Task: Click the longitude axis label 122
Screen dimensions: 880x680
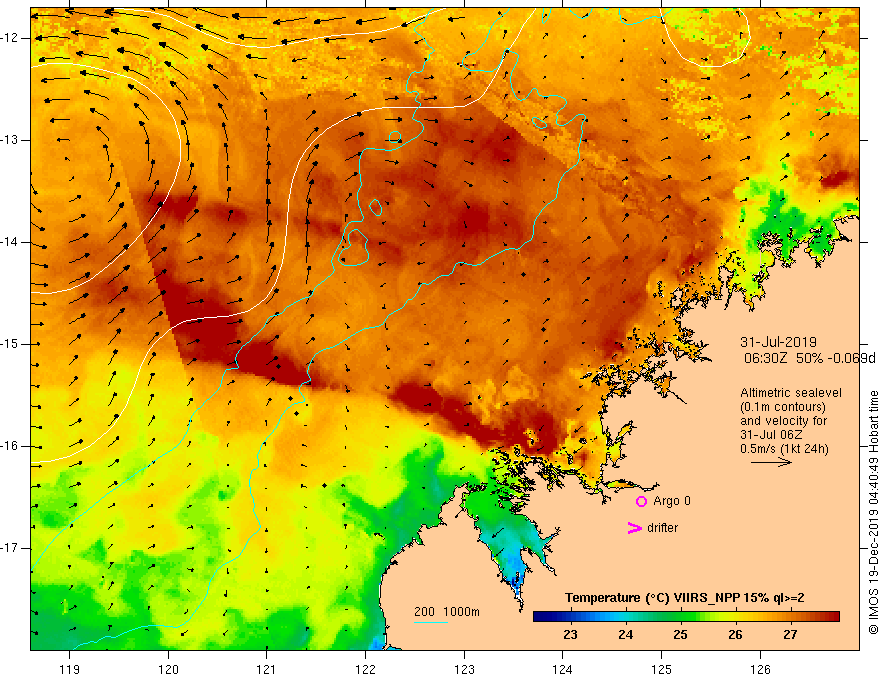Action: point(365,669)
